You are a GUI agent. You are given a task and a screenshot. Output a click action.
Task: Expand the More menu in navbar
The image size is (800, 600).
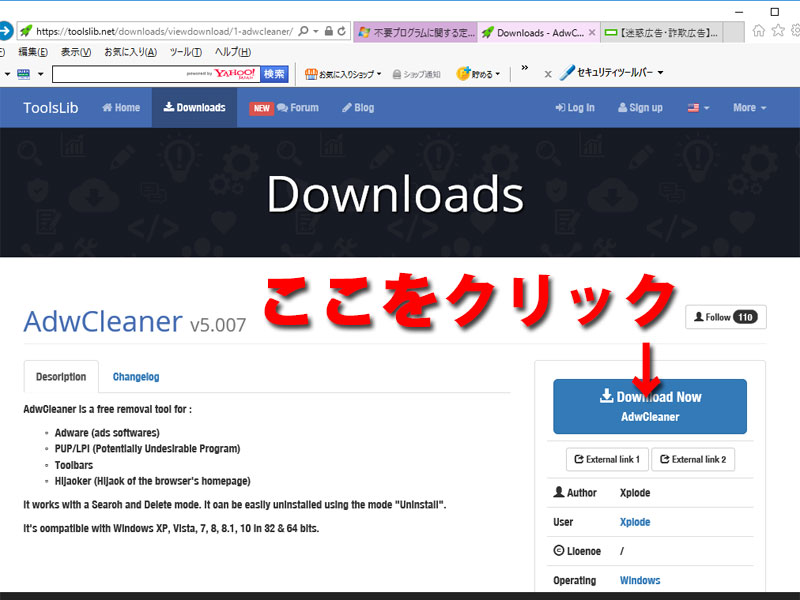[749, 108]
